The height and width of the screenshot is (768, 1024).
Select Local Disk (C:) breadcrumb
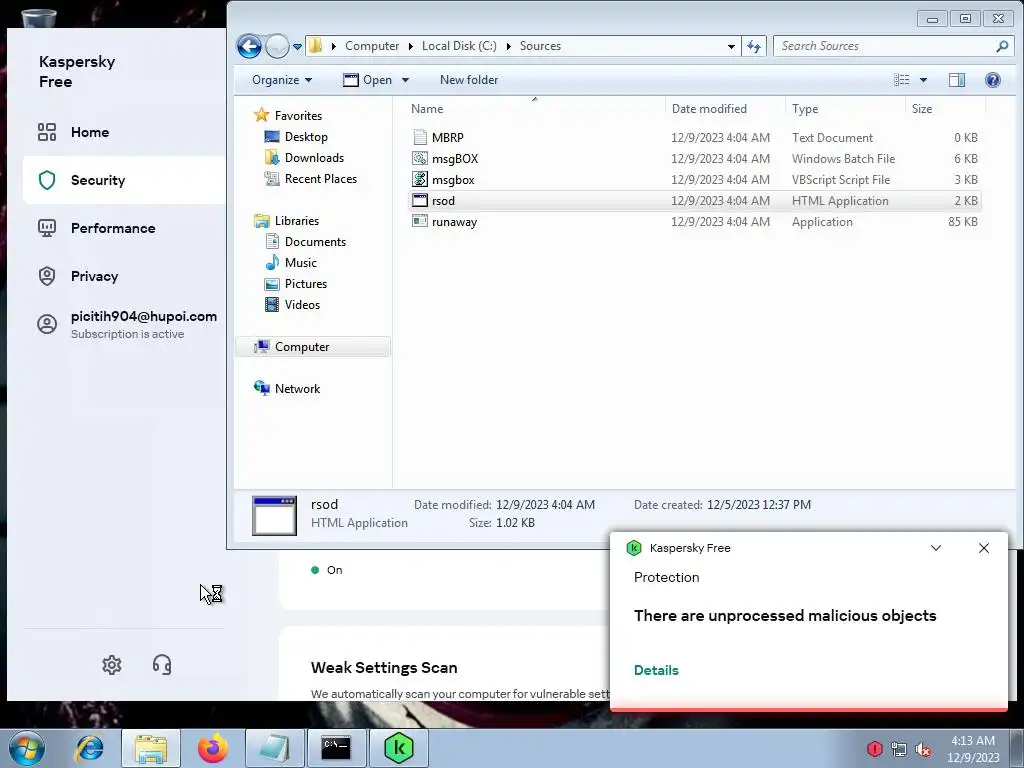click(459, 46)
